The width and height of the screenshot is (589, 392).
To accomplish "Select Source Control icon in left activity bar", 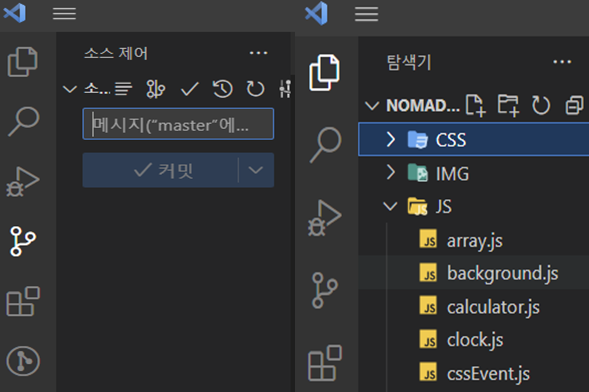I will tap(23, 241).
